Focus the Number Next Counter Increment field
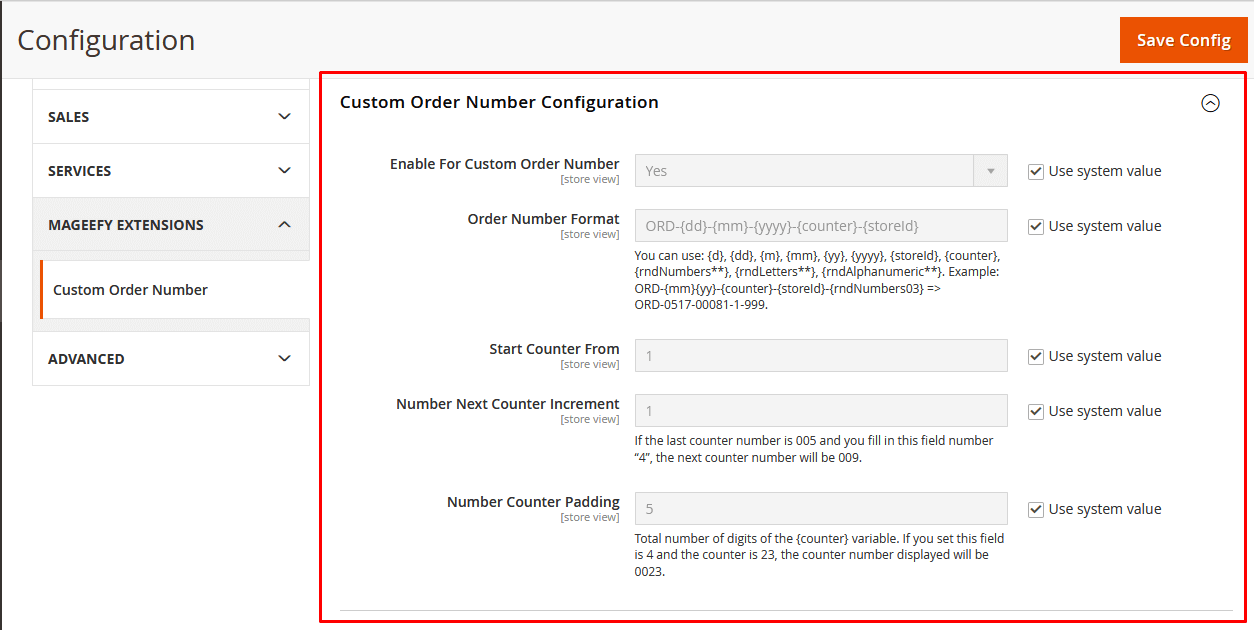 (x=820, y=411)
